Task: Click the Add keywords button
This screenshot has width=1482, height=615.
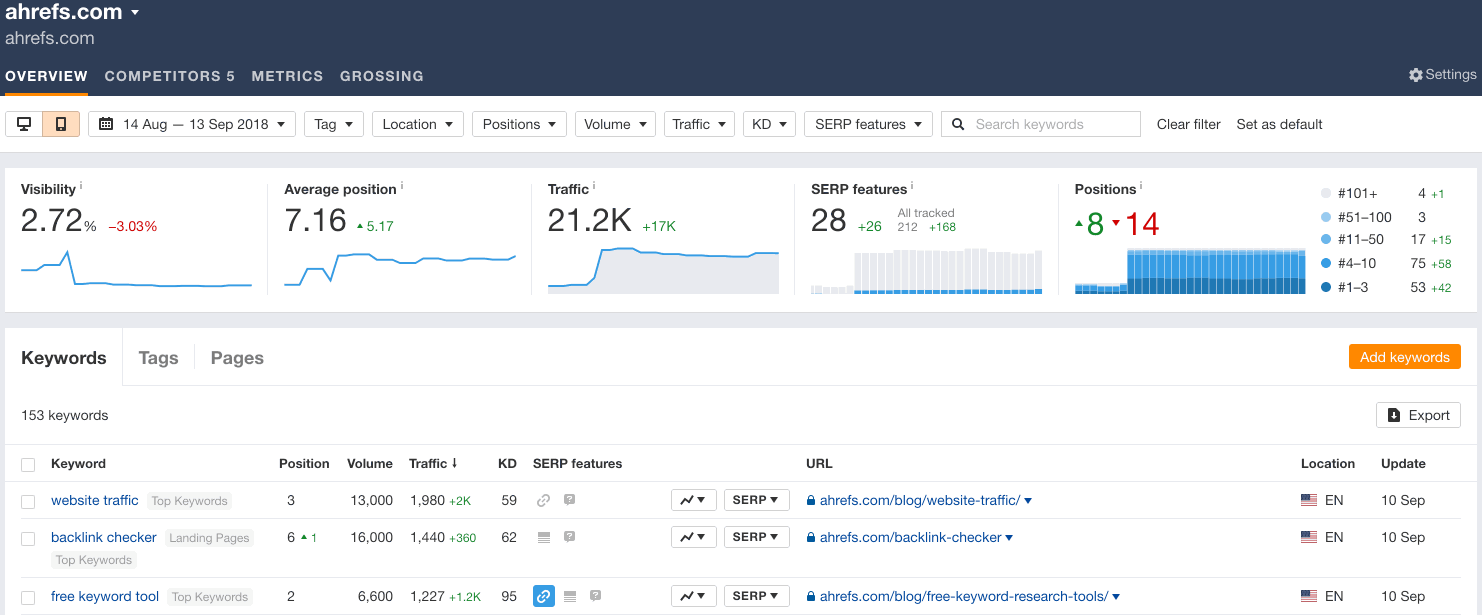Action: [x=1404, y=356]
